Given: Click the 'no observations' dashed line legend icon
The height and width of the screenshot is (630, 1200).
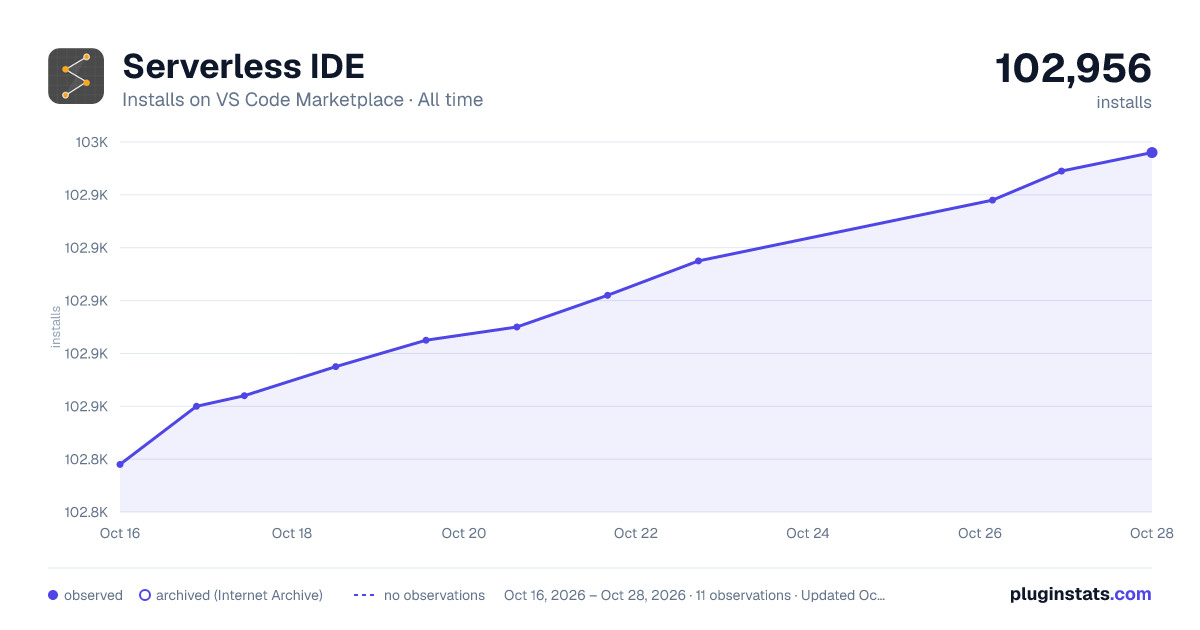Looking at the screenshot, I should point(364,595).
